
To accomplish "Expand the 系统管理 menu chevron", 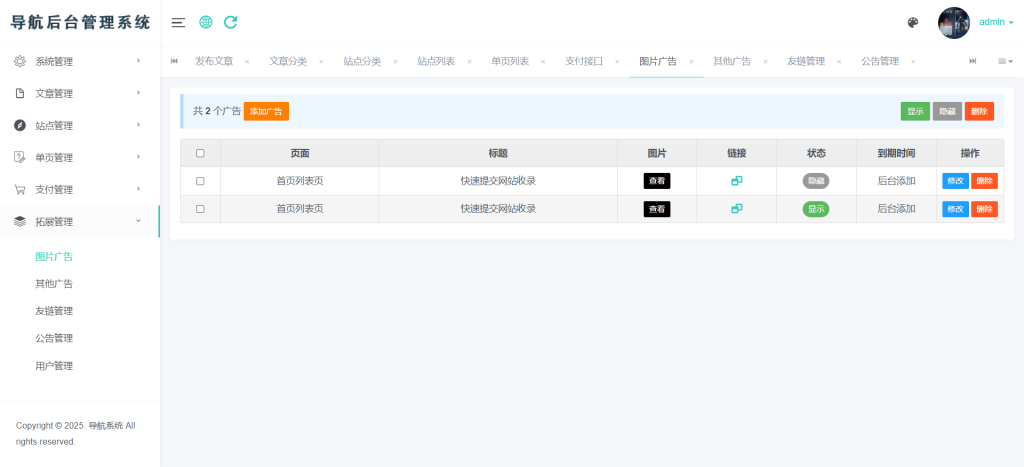I will click(138, 61).
